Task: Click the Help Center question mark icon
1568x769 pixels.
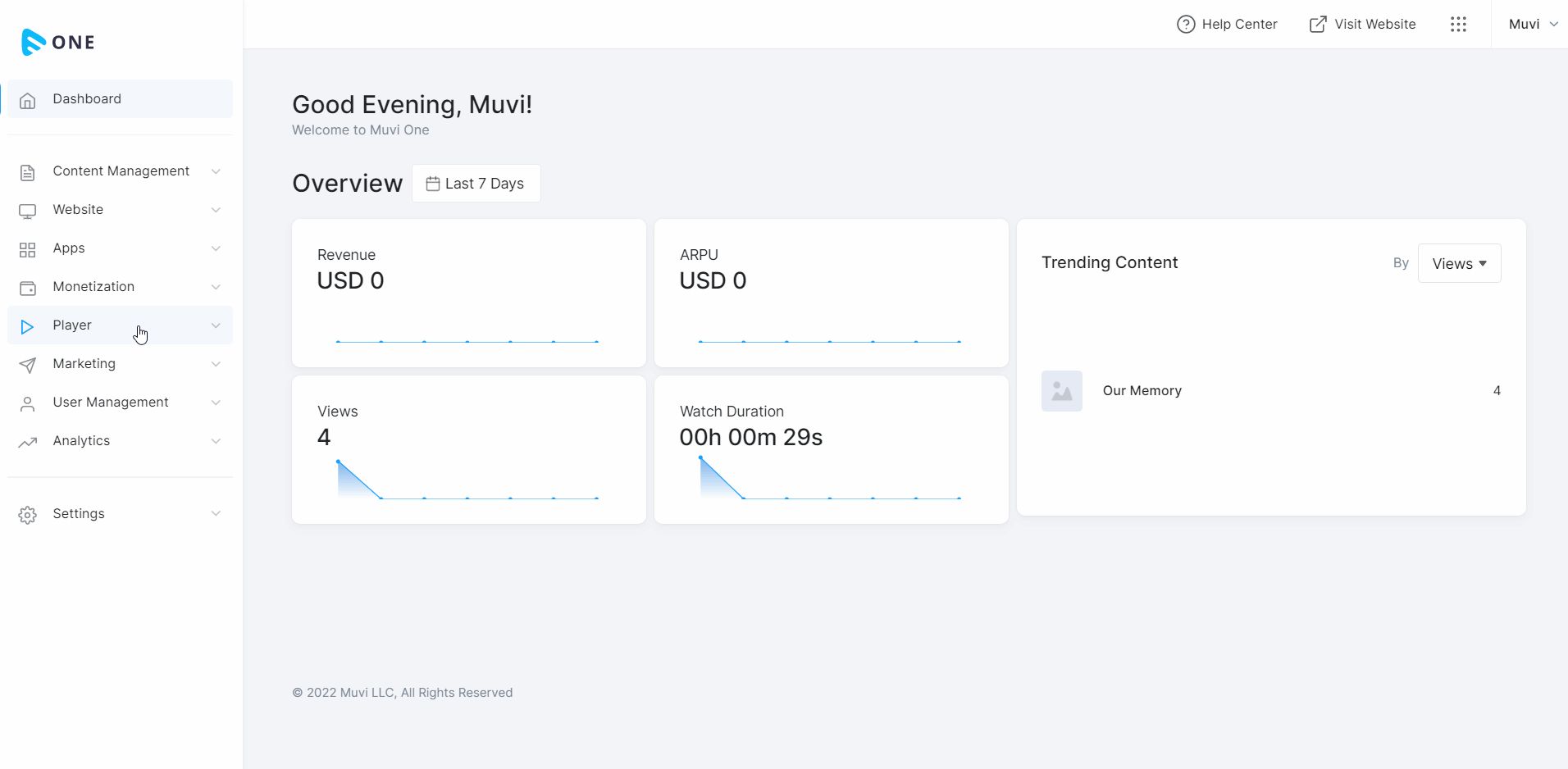Action: tap(1185, 24)
